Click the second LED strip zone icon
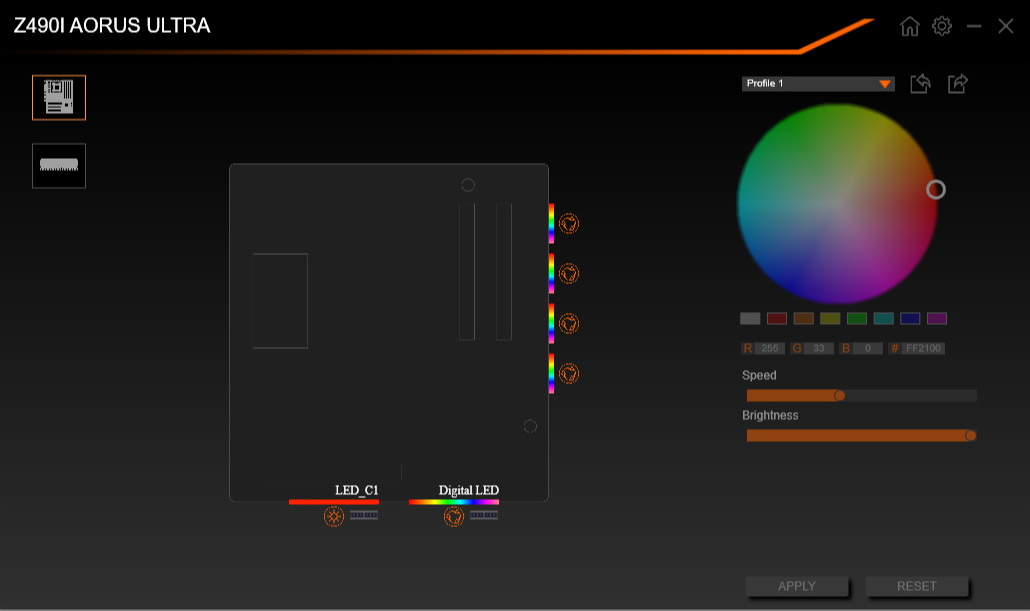The height and width of the screenshot is (611, 1030). (x=568, y=272)
